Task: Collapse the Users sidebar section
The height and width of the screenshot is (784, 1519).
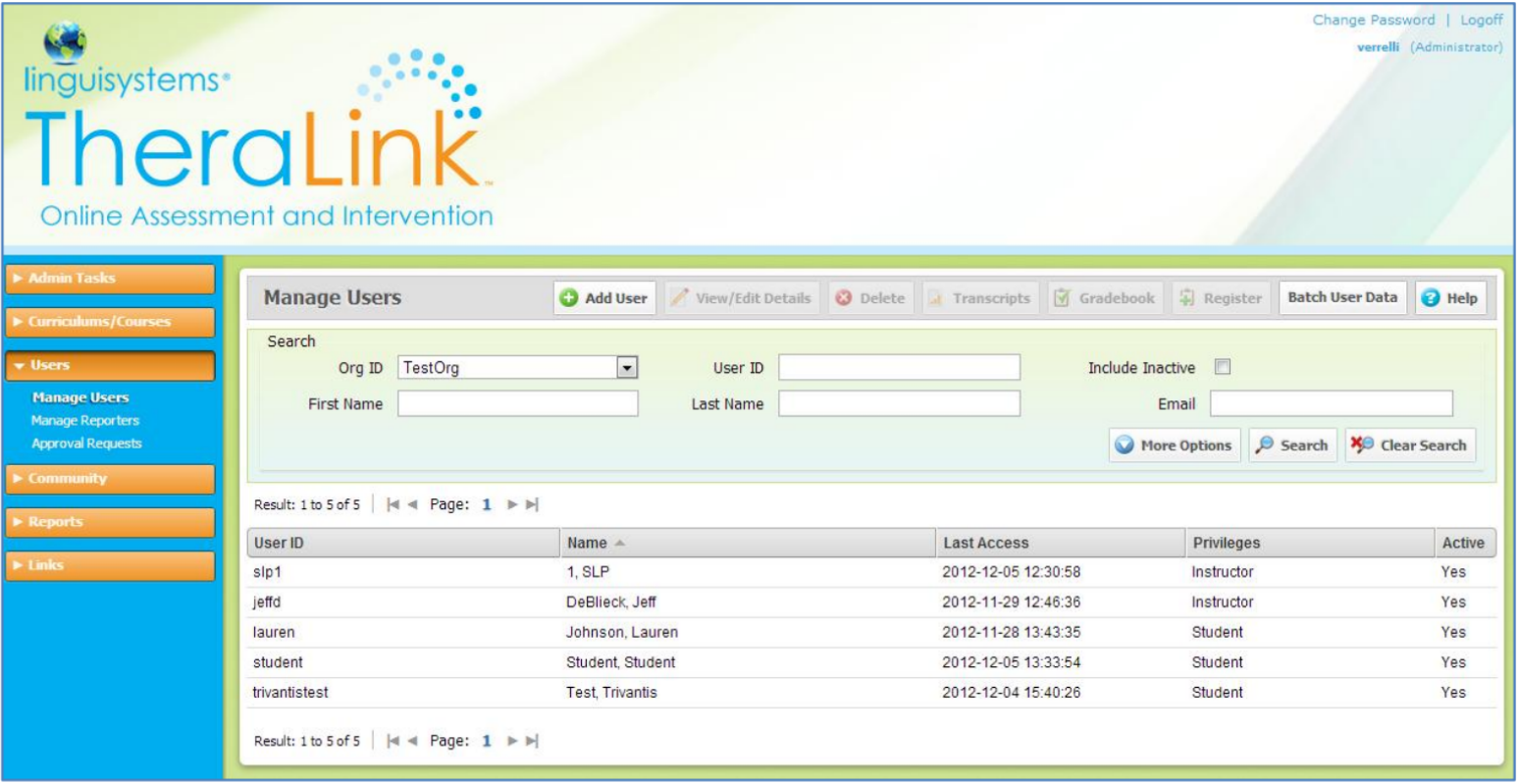Action: point(108,365)
